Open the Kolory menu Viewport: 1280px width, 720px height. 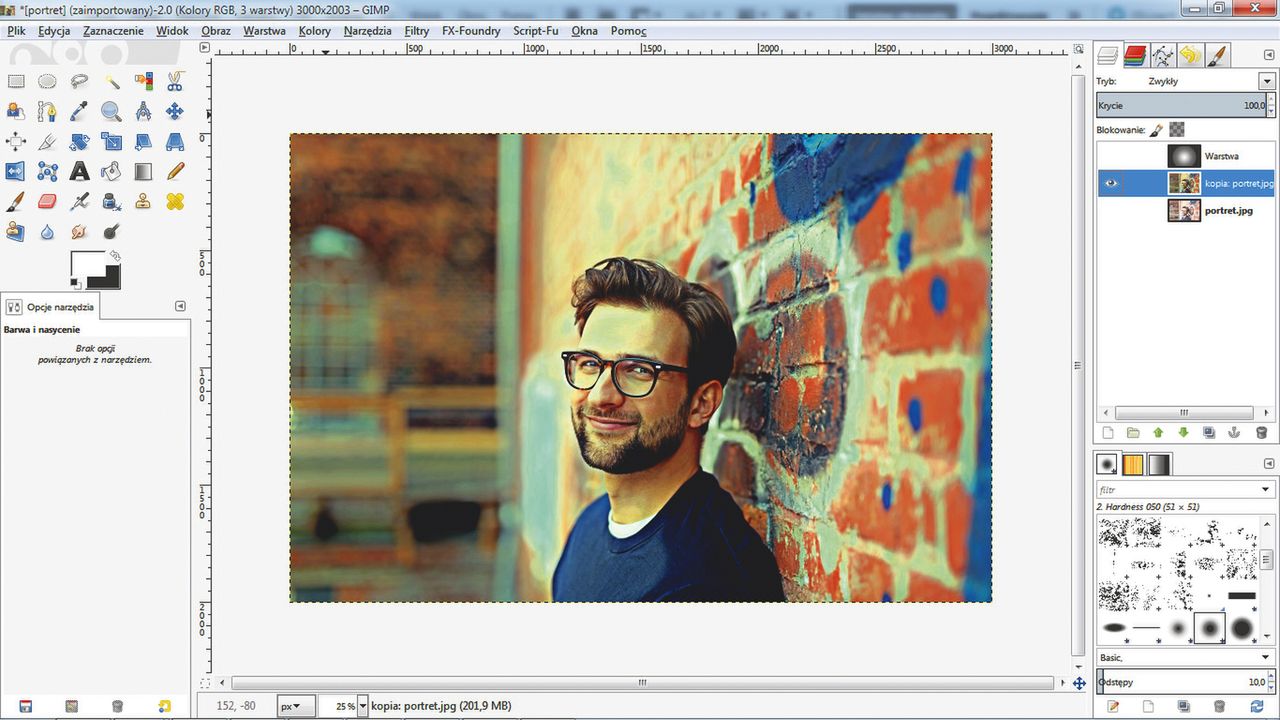(314, 31)
